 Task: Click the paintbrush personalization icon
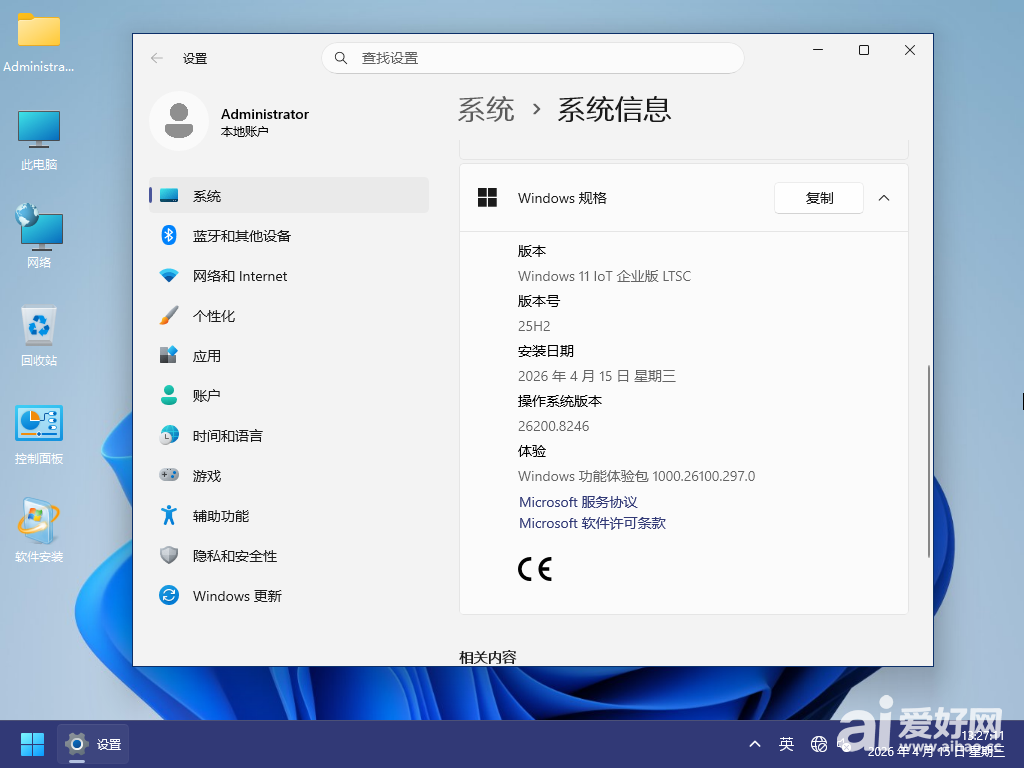[169, 315]
